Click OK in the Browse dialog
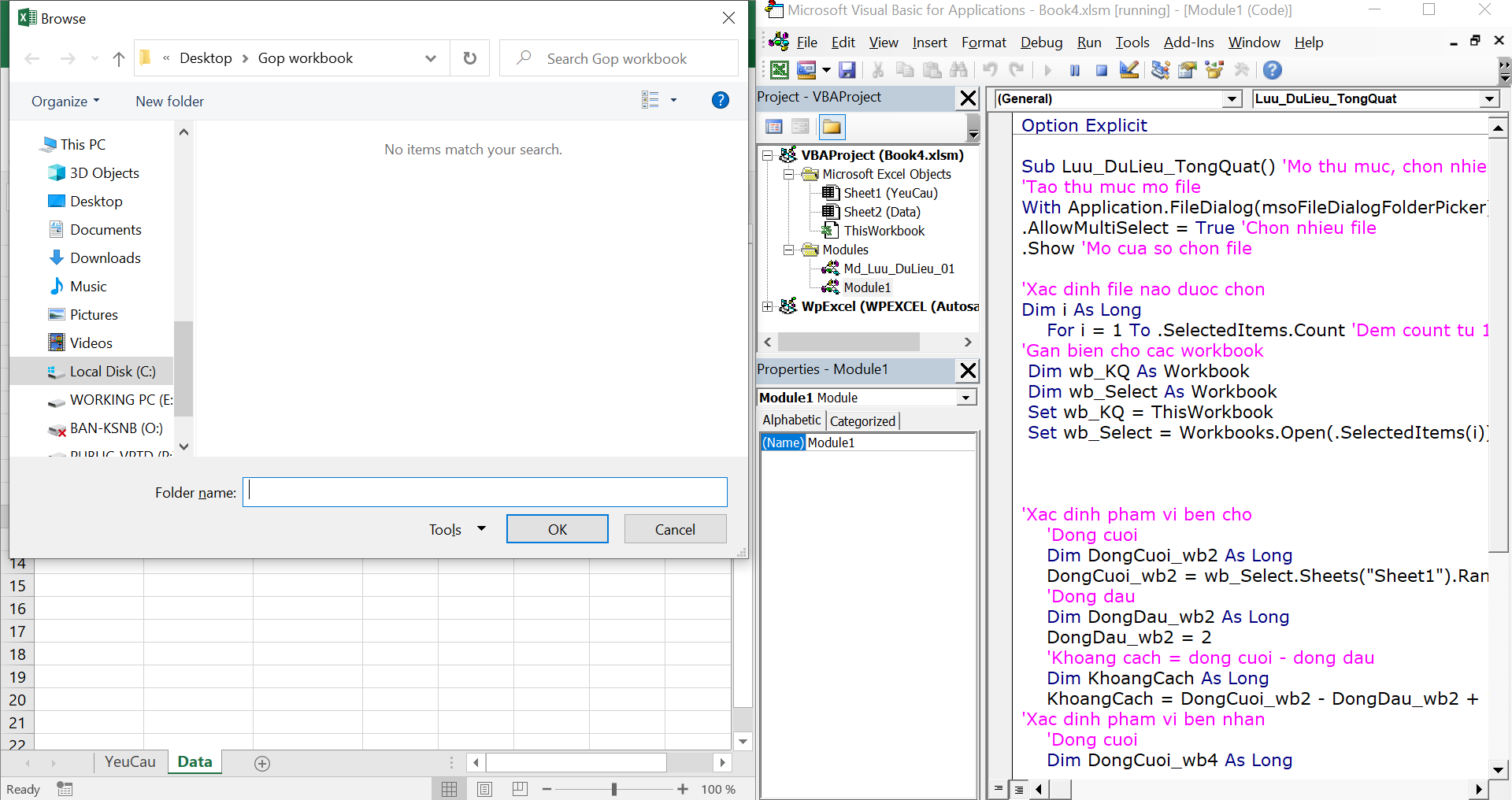The height and width of the screenshot is (800, 1512). click(x=557, y=529)
